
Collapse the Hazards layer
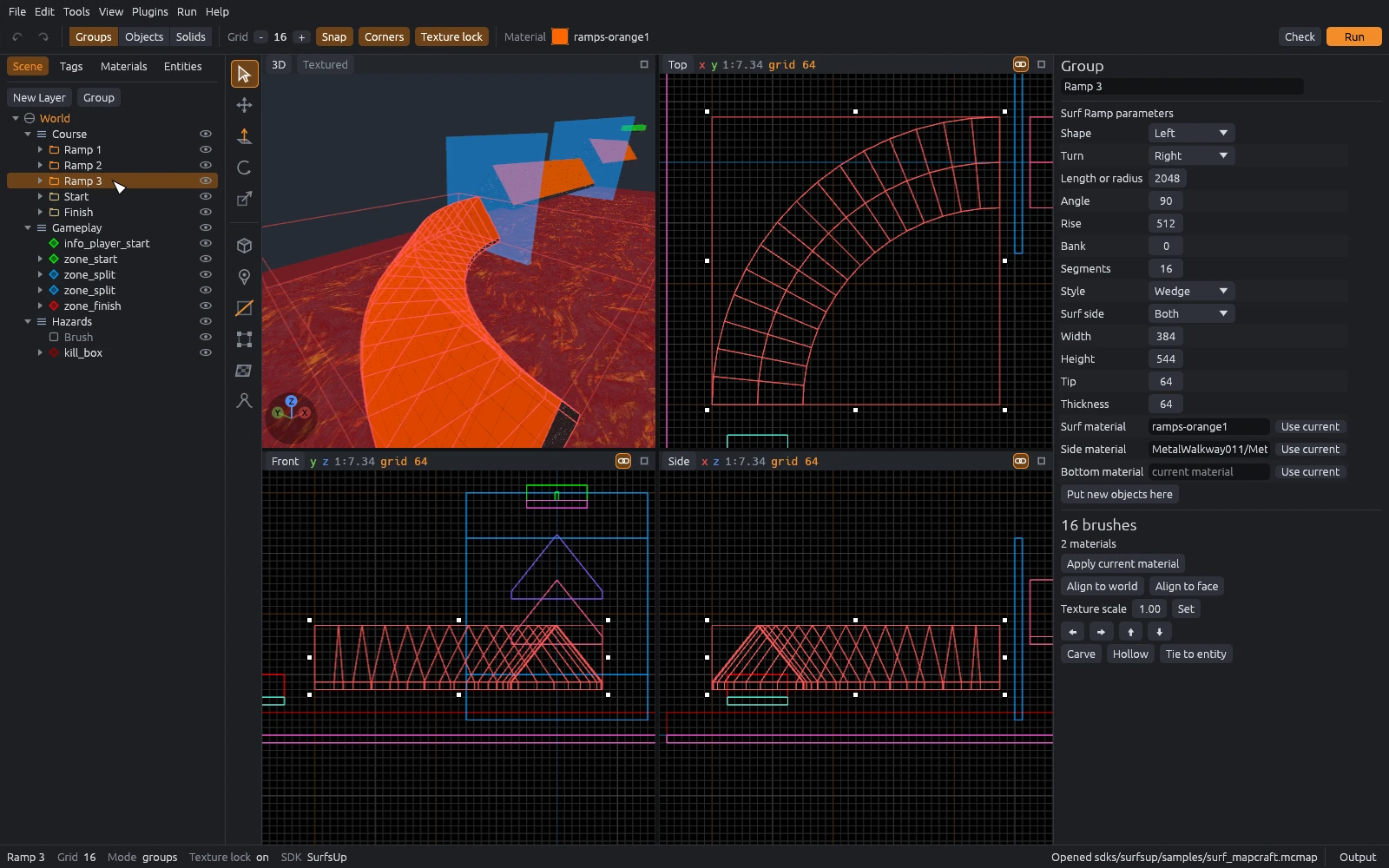[28, 321]
